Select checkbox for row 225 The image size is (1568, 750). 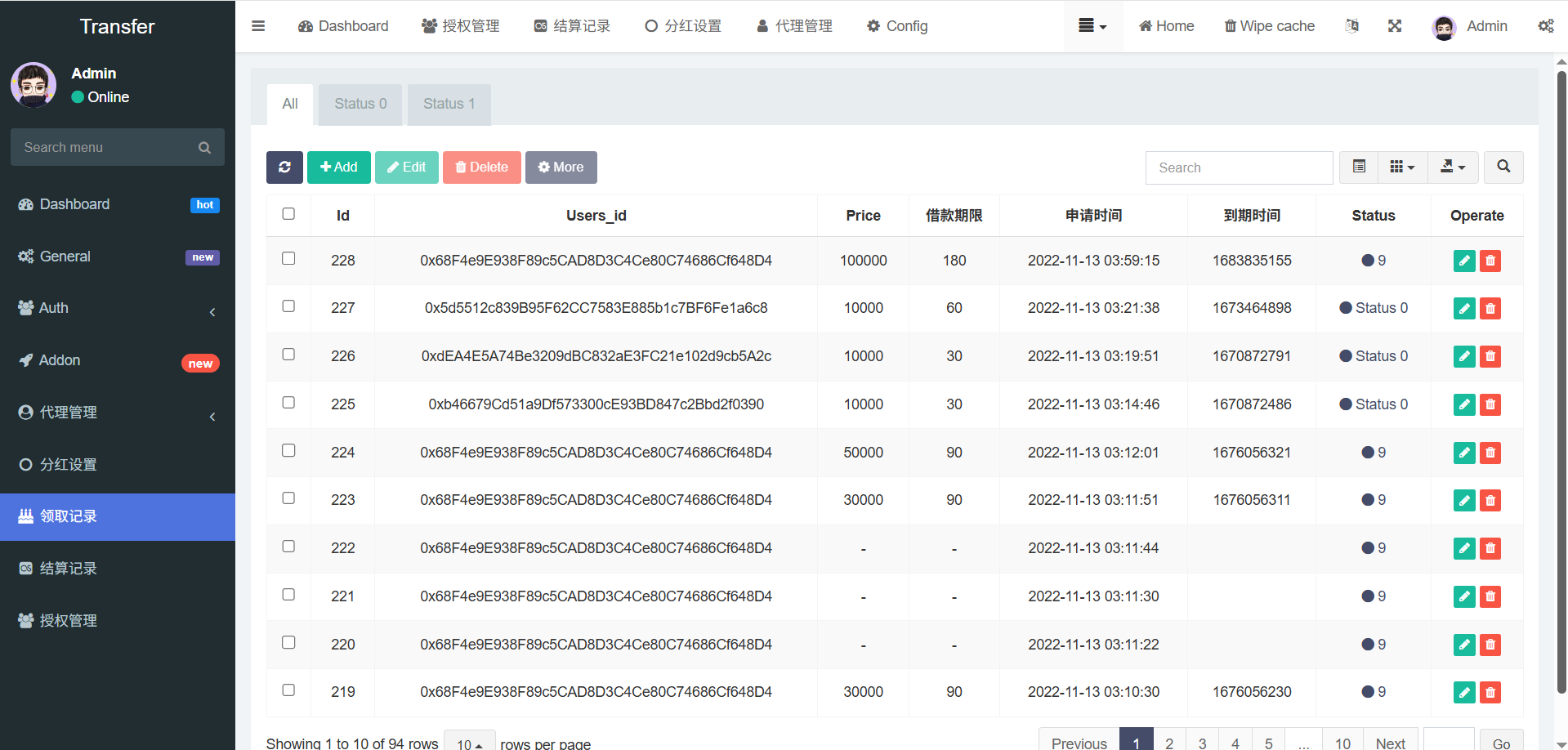click(x=288, y=403)
